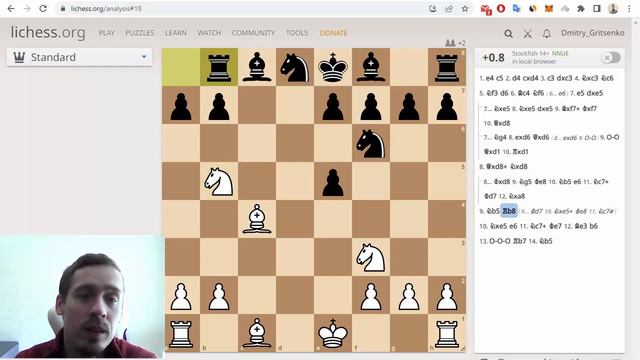Select the white bishop on c4
Screen dimensions: 640x360
pyautogui.click(x=257, y=219)
